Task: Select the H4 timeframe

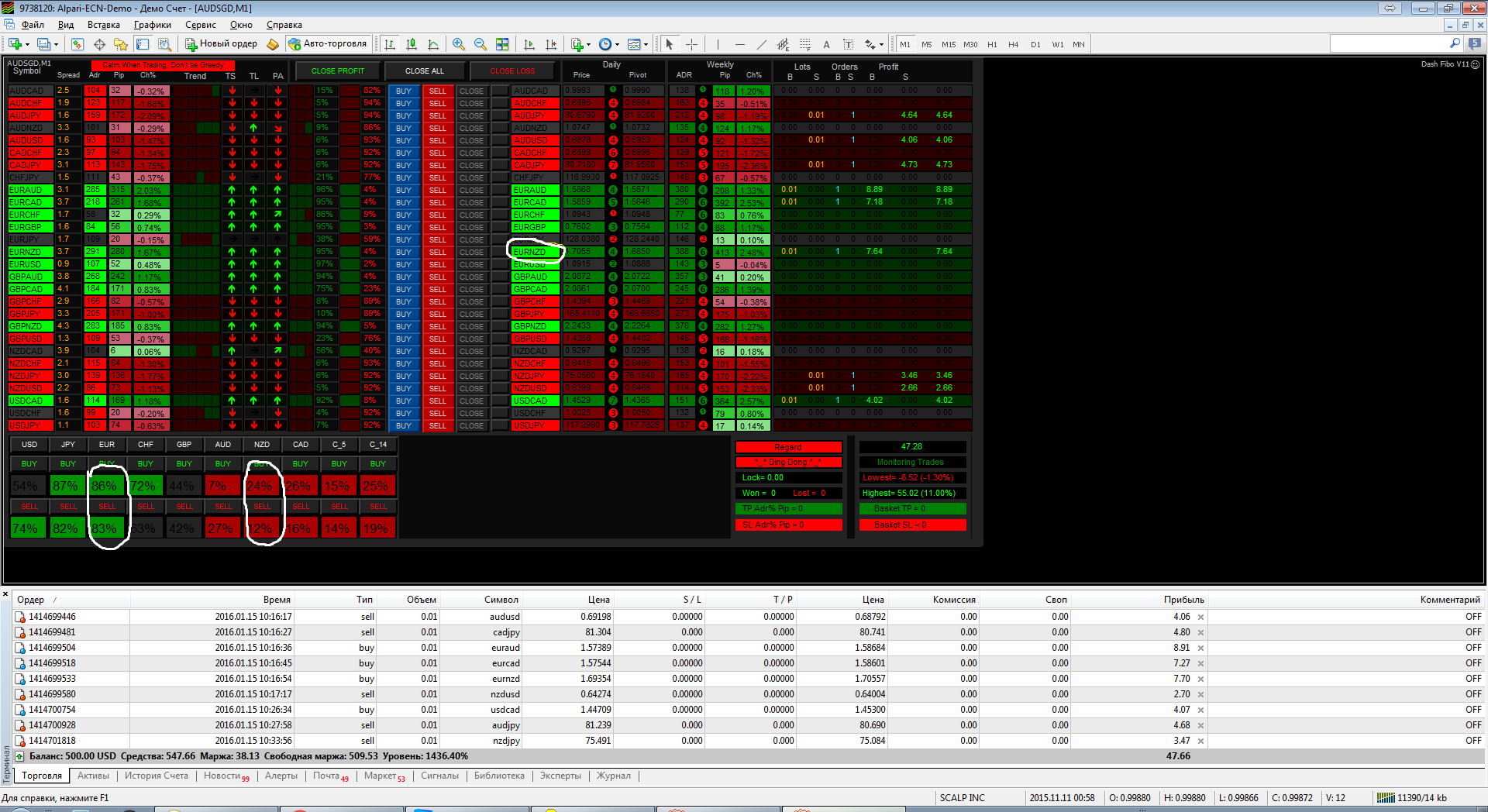Action: [1014, 44]
